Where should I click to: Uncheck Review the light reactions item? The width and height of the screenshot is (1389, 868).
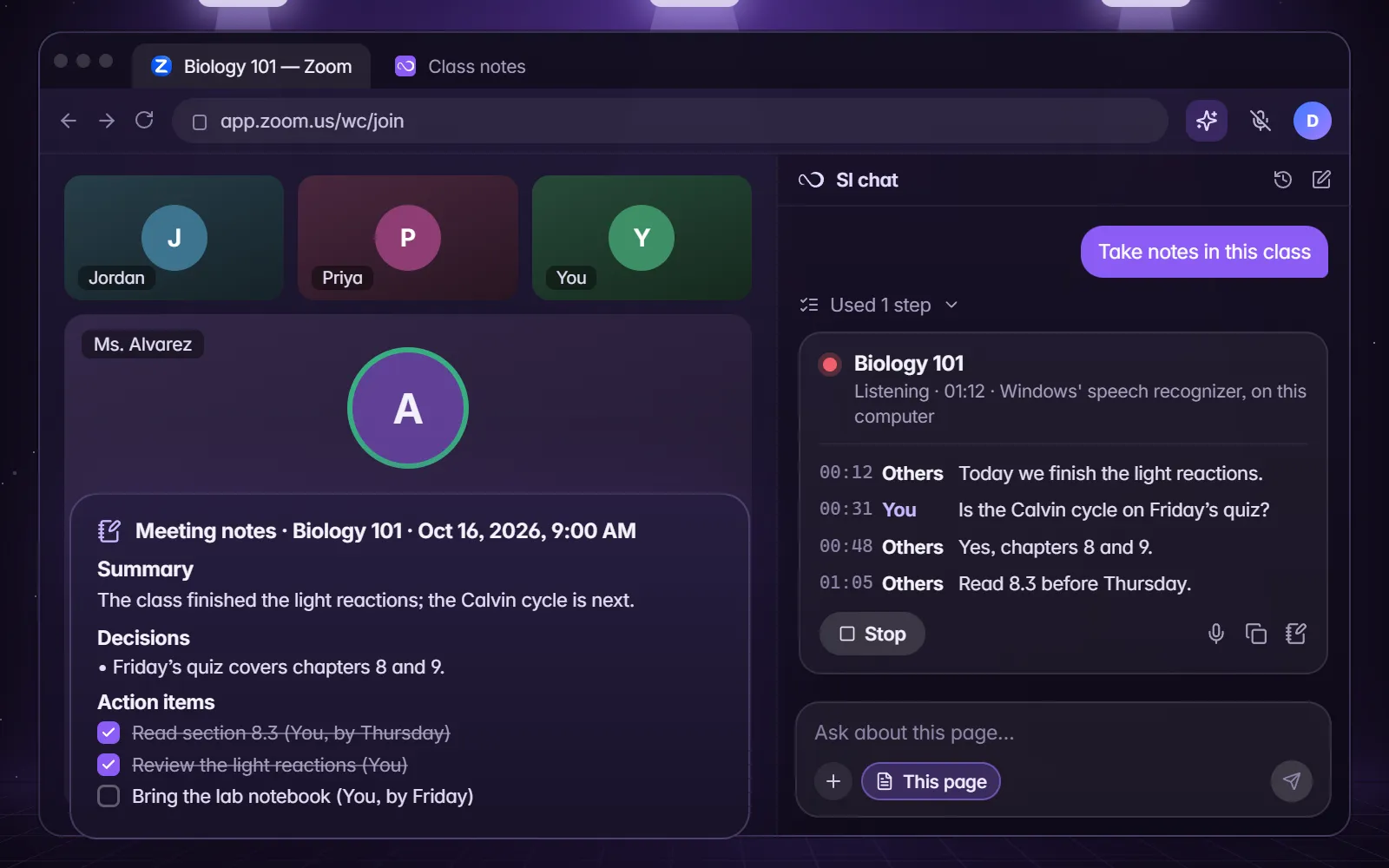point(109,765)
